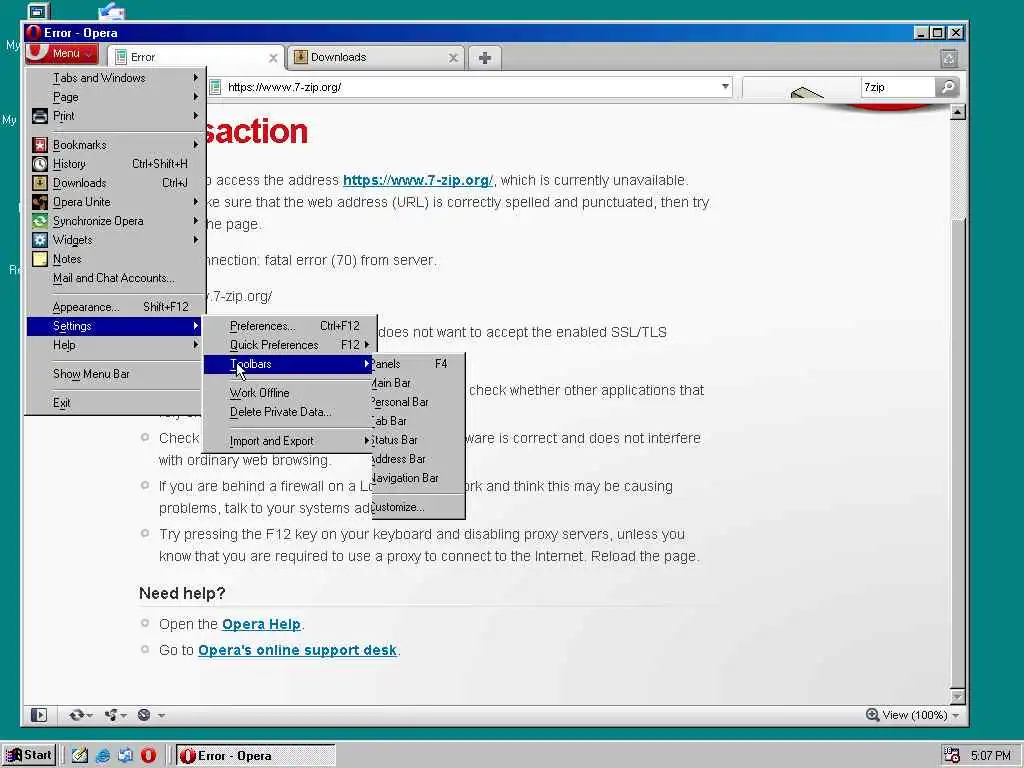Open the Widgets submenu
The width and height of the screenshot is (1024, 768).
pos(116,240)
